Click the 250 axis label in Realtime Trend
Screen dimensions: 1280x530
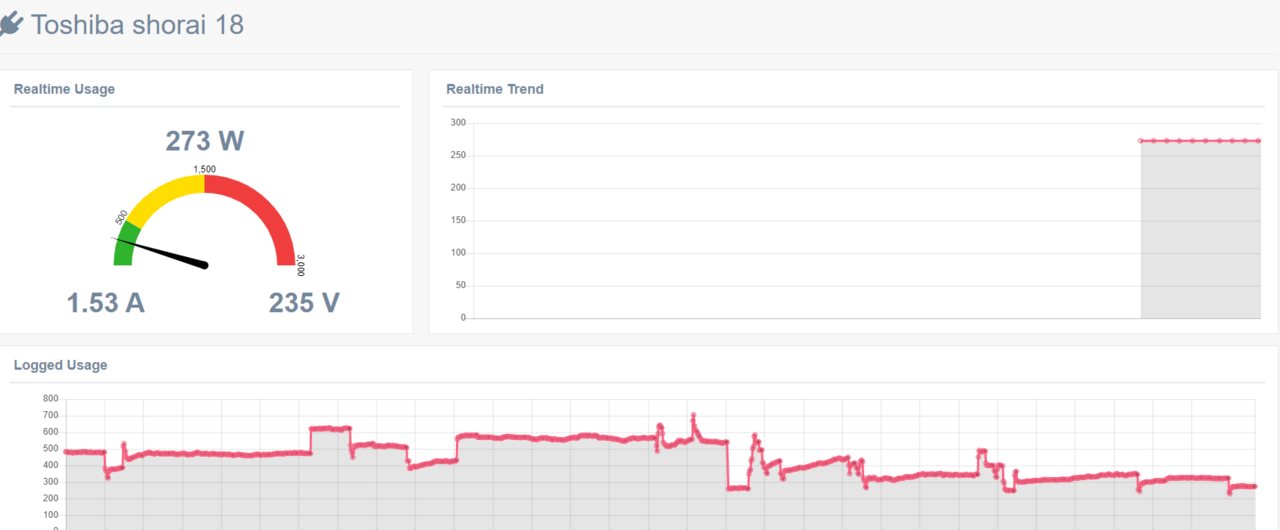pyautogui.click(x=458, y=156)
